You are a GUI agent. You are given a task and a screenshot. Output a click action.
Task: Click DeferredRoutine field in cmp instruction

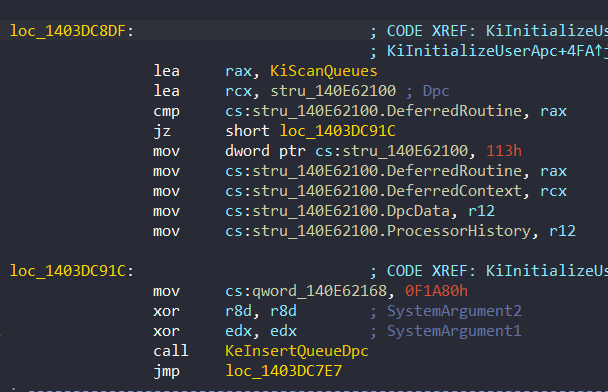click(454, 111)
